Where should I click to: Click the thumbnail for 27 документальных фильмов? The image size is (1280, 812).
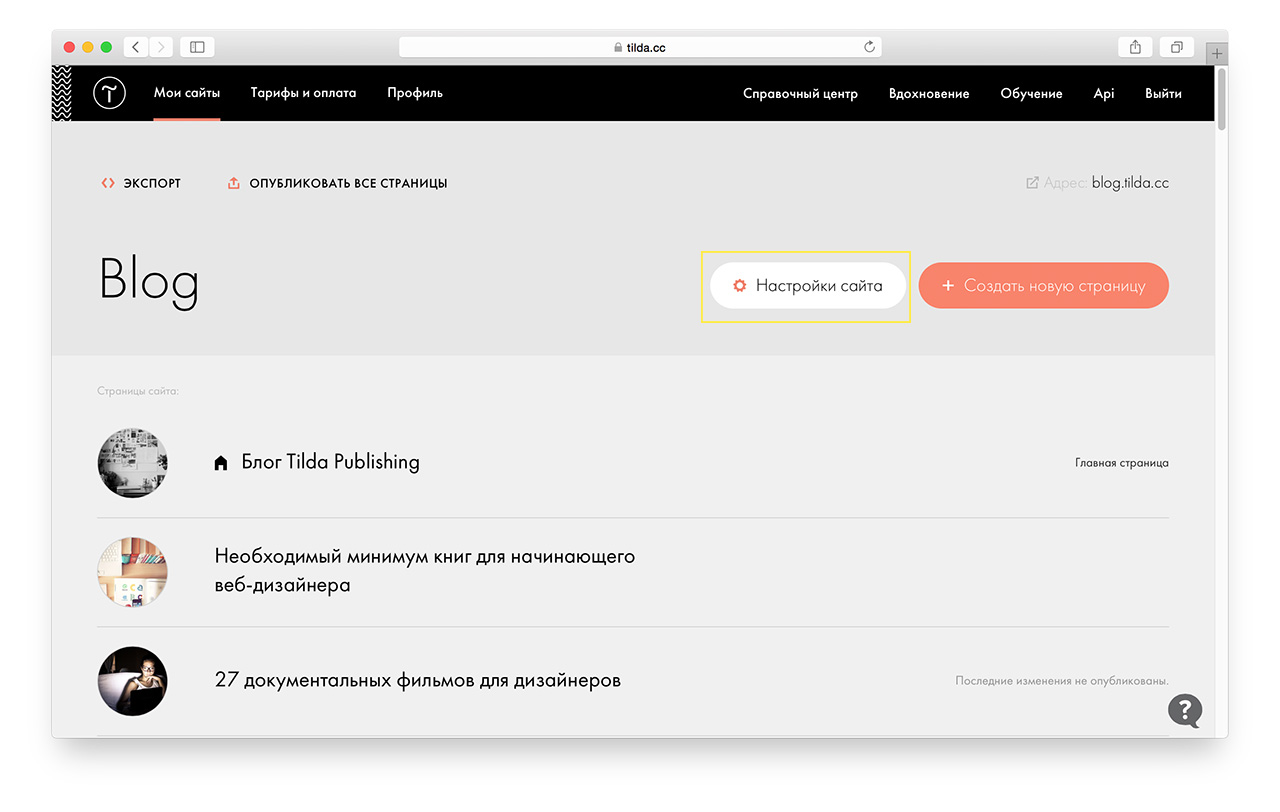tap(132, 681)
